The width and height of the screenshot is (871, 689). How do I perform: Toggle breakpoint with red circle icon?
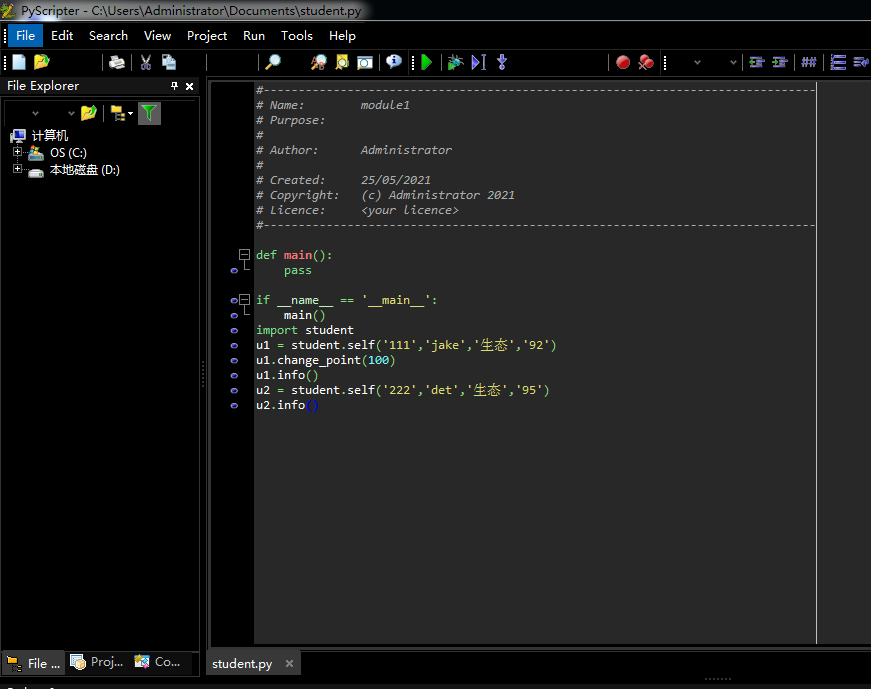point(623,62)
